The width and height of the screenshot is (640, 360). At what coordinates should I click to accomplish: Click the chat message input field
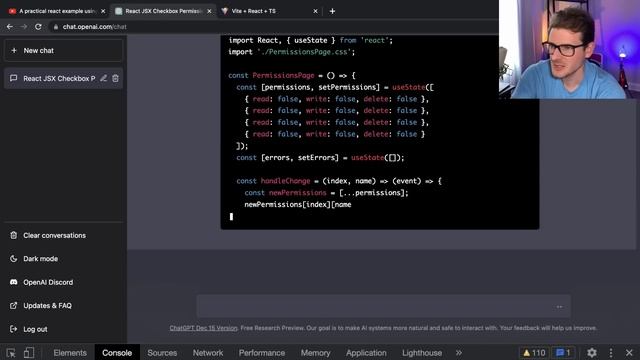383,307
